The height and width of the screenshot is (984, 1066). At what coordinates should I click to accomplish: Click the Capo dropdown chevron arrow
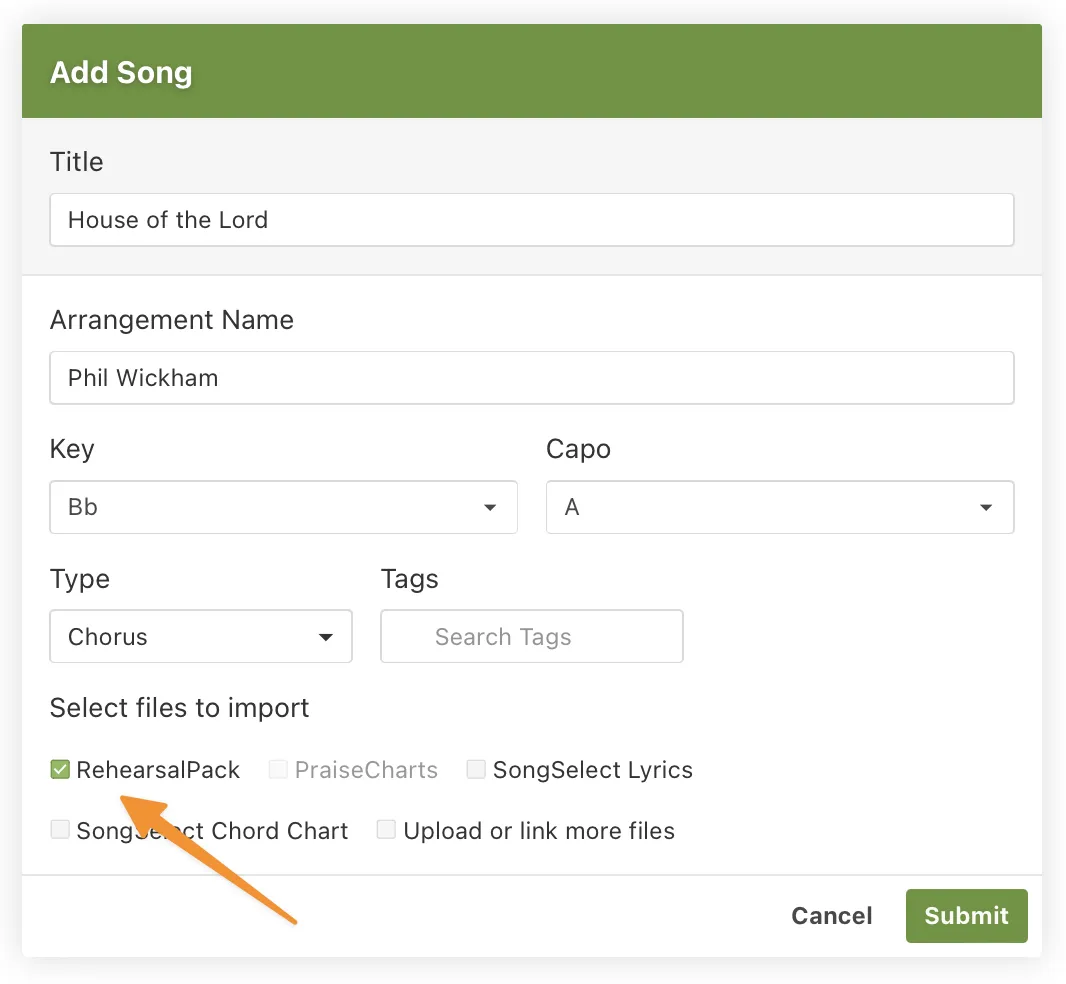point(988,507)
